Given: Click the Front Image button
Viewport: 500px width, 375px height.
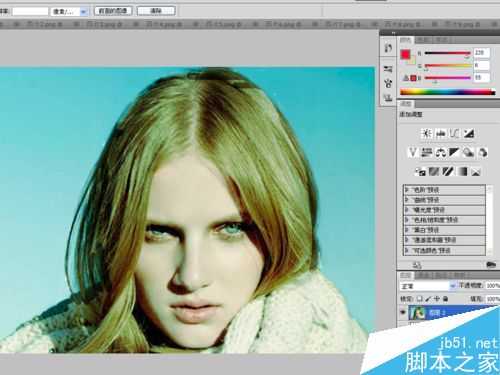Looking at the screenshot, I should [113, 11].
